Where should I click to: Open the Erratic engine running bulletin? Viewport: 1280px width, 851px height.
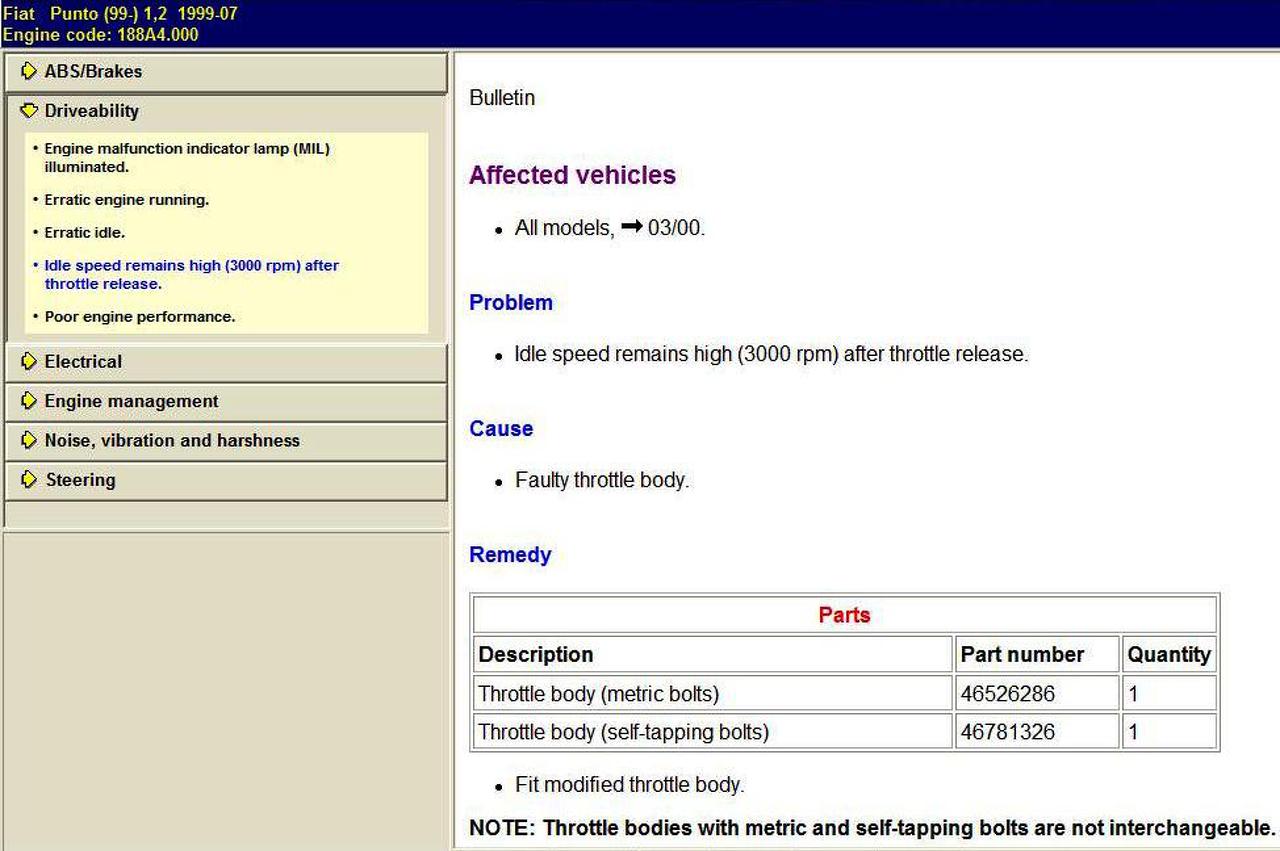click(127, 200)
